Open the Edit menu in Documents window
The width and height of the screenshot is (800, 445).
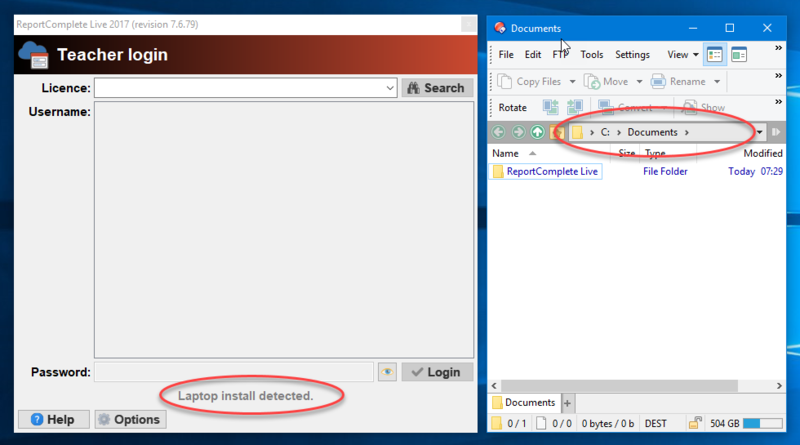point(533,55)
